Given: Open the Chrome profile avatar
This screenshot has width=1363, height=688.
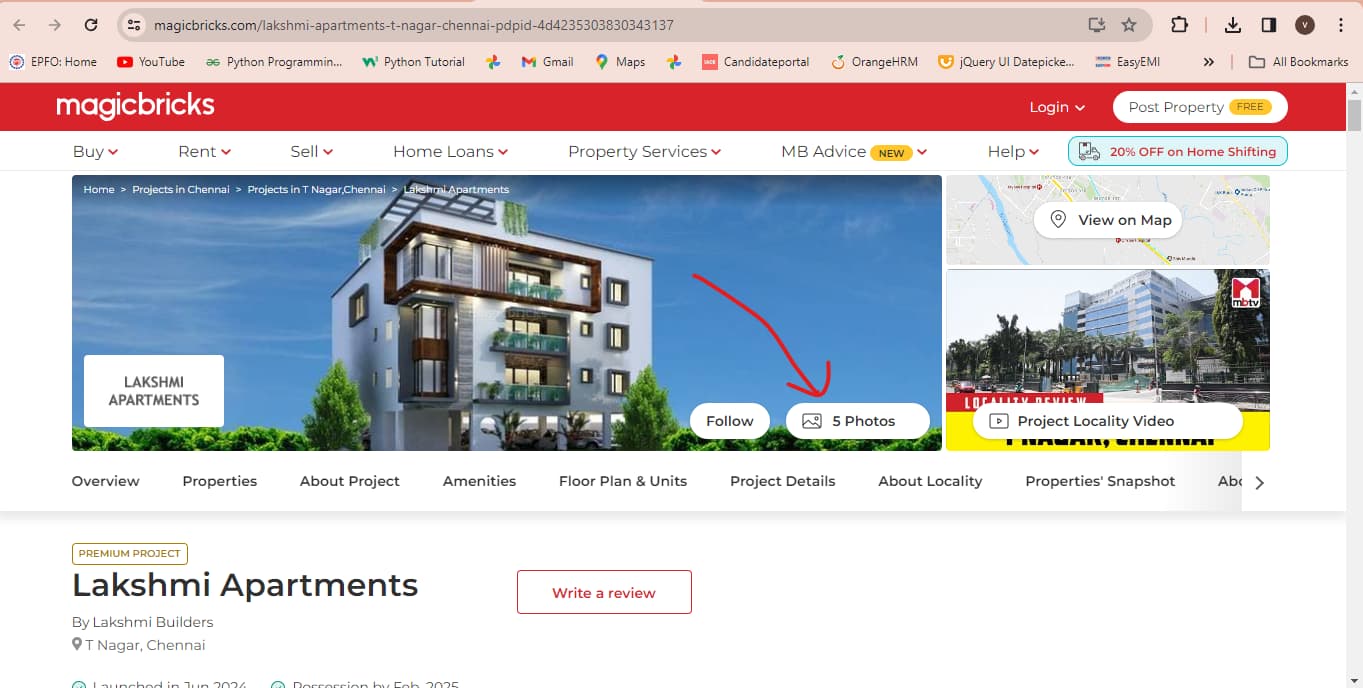Looking at the screenshot, I should 1304,25.
